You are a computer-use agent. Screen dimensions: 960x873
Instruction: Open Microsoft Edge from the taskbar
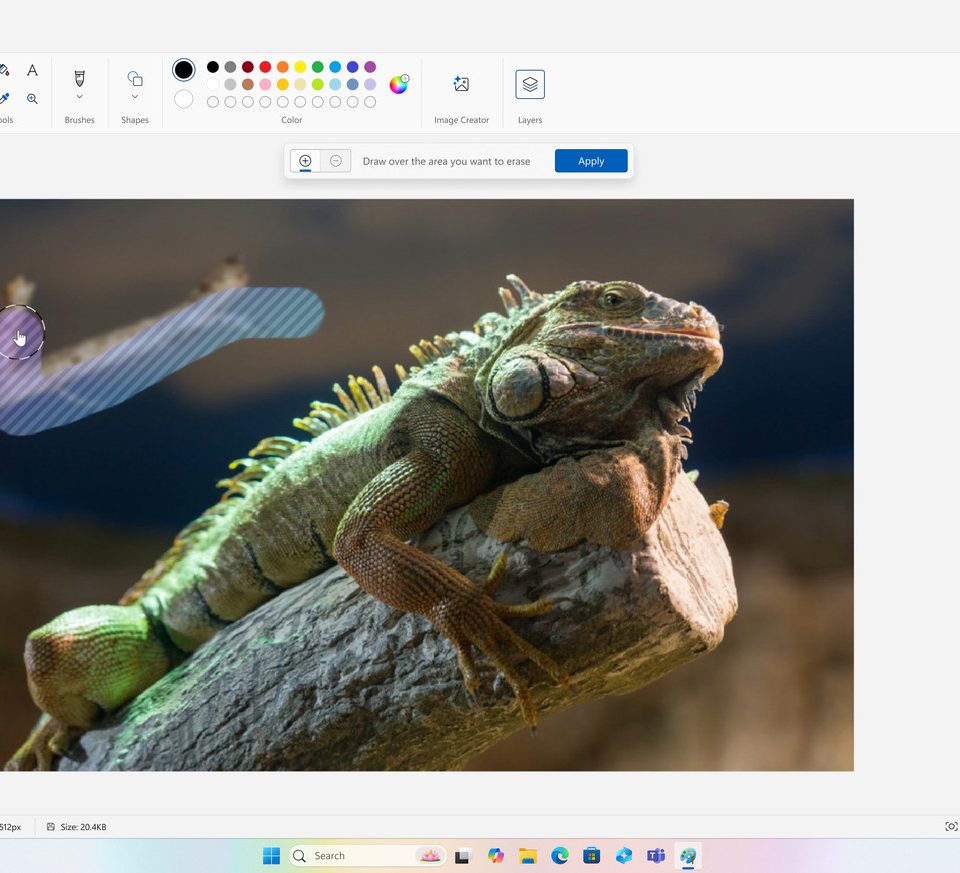(x=560, y=856)
